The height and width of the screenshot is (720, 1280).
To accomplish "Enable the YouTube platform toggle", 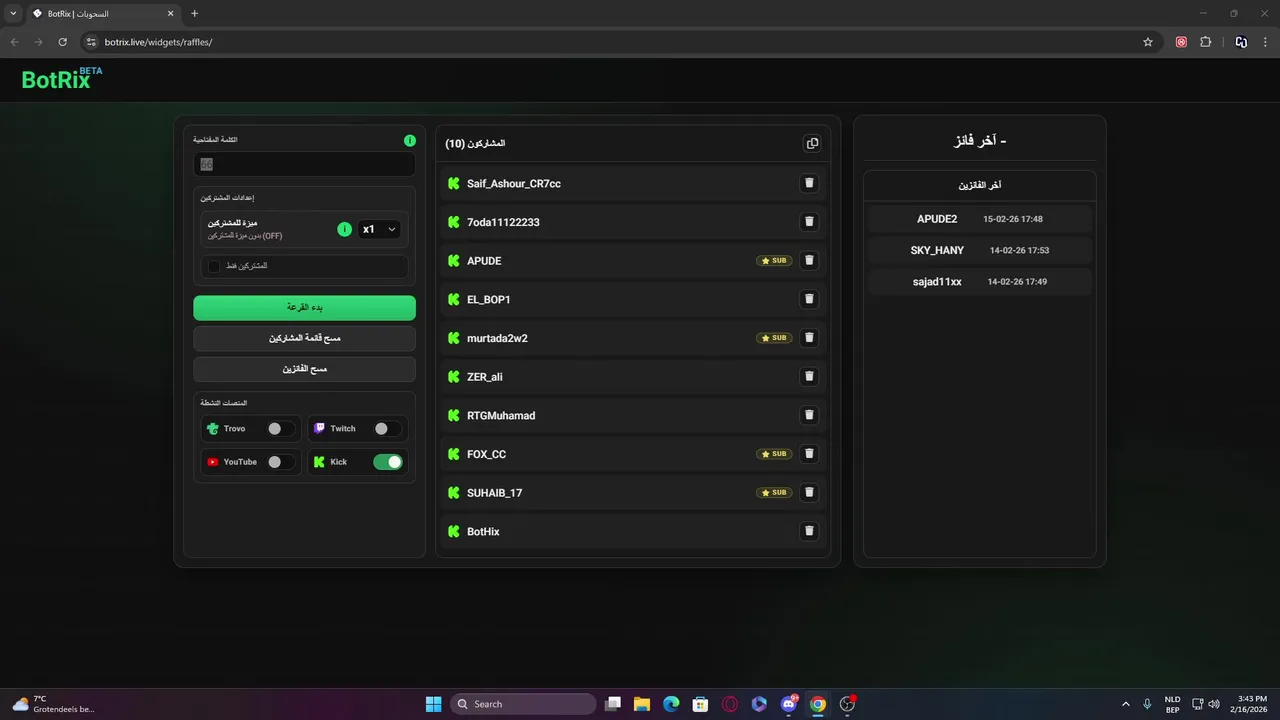I will tap(280, 462).
